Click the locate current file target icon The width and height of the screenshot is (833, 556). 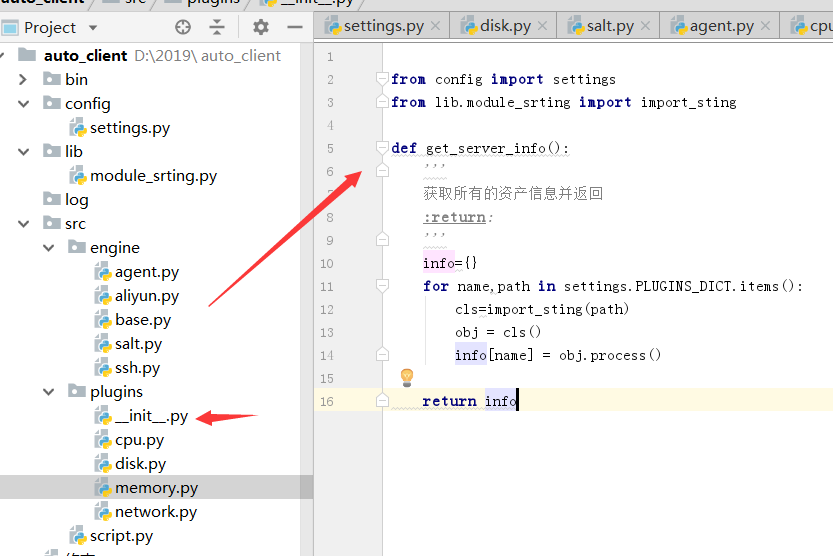tap(183, 27)
